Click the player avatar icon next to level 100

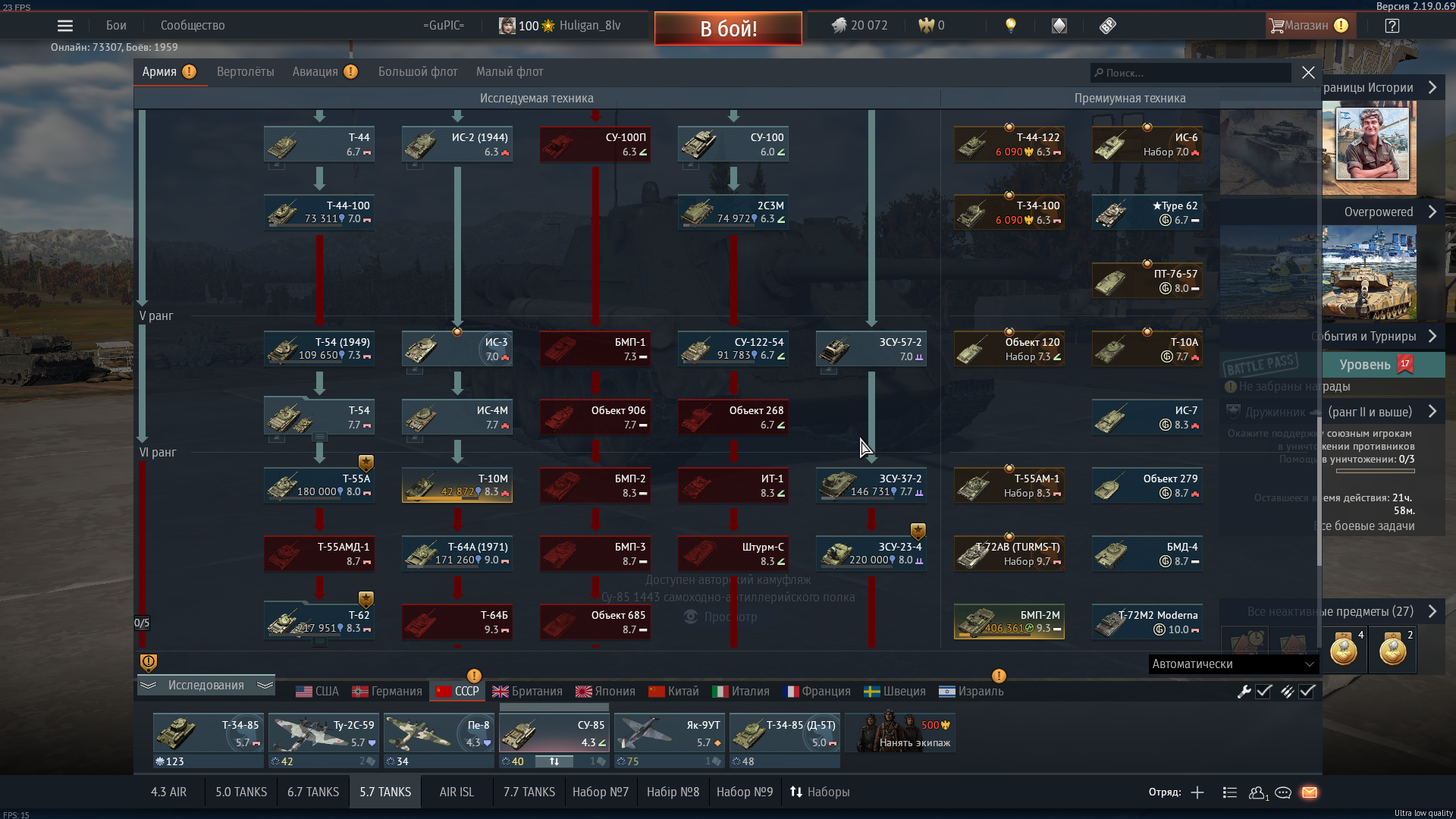(507, 26)
